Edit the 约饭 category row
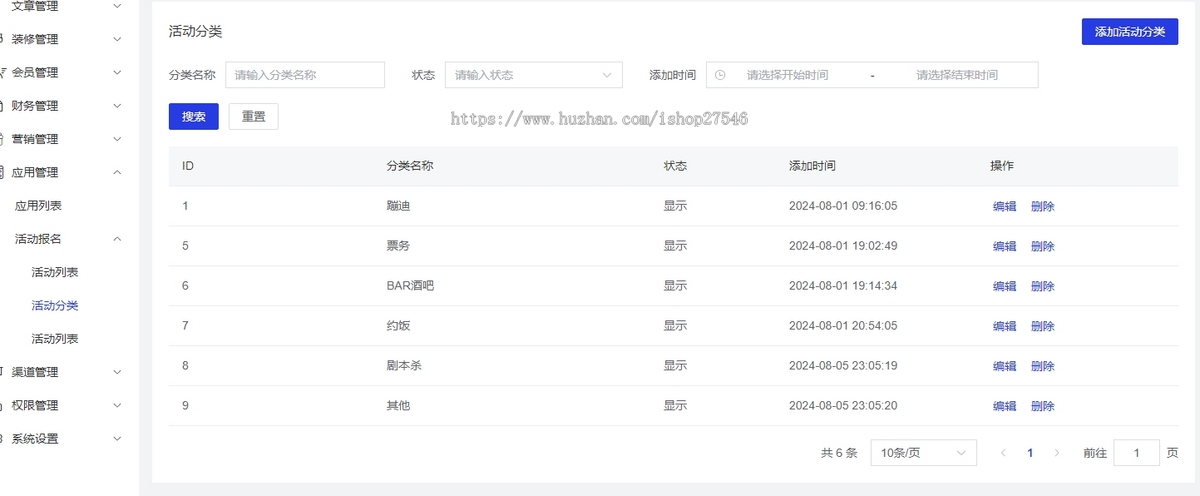 click(x=1004, y=326)
